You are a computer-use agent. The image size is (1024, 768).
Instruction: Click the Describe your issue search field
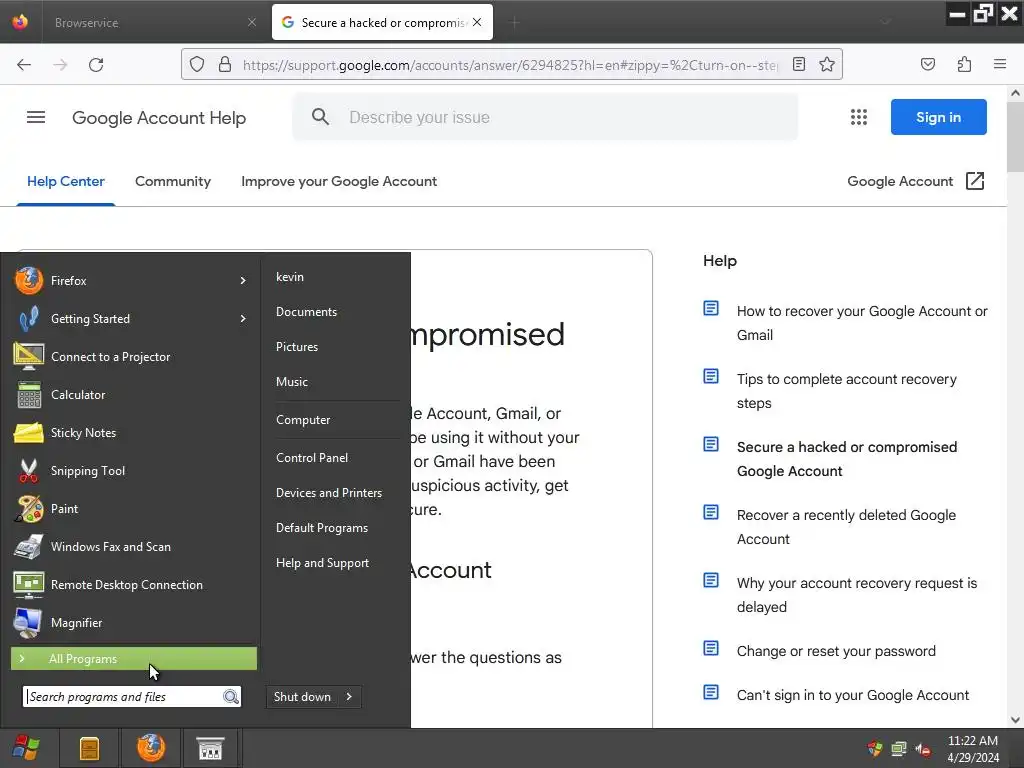(x=545, y=117)
